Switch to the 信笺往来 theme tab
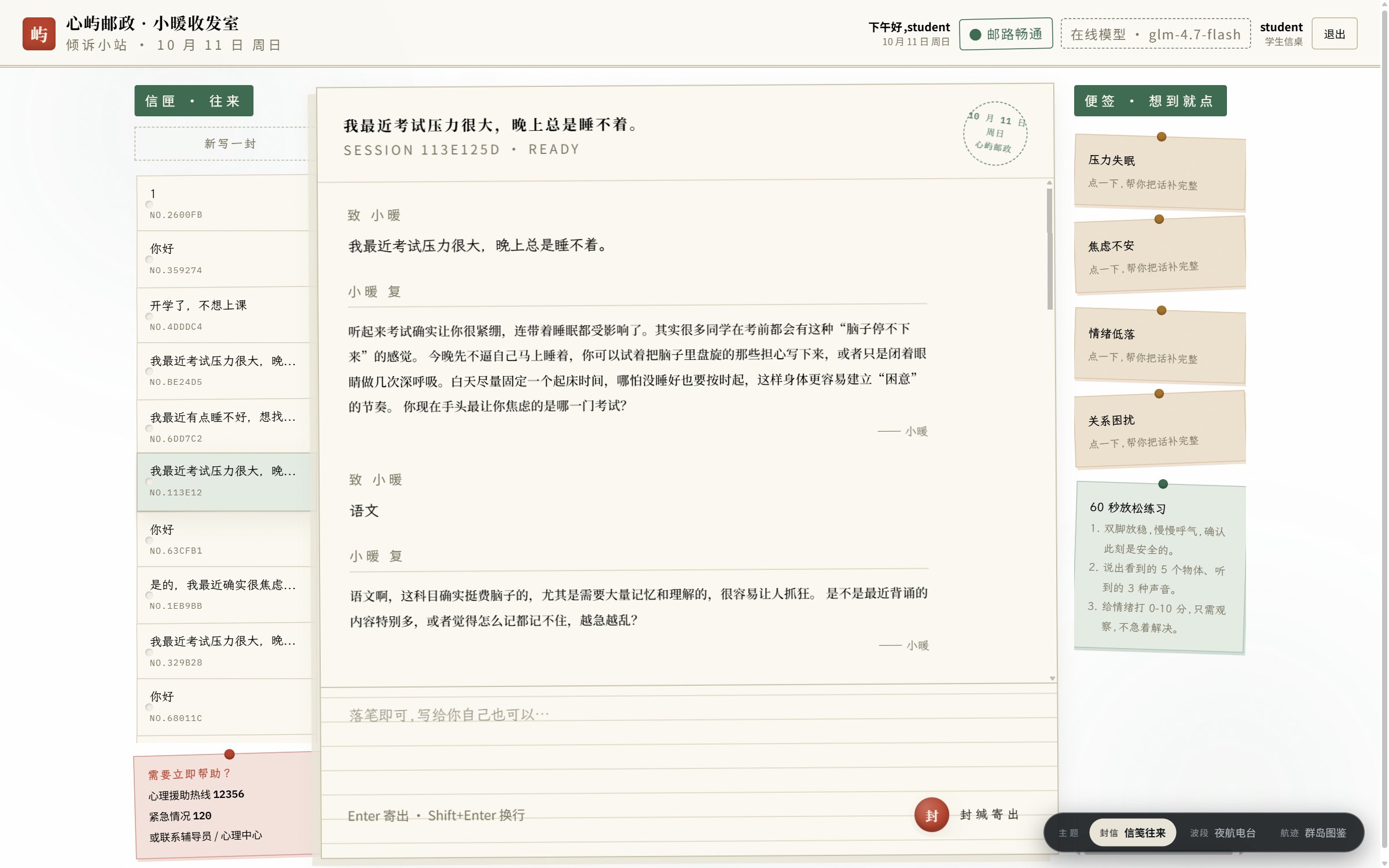This screenshot has height=868, width=1389. pyautogui.click(x=1133, y=833)
